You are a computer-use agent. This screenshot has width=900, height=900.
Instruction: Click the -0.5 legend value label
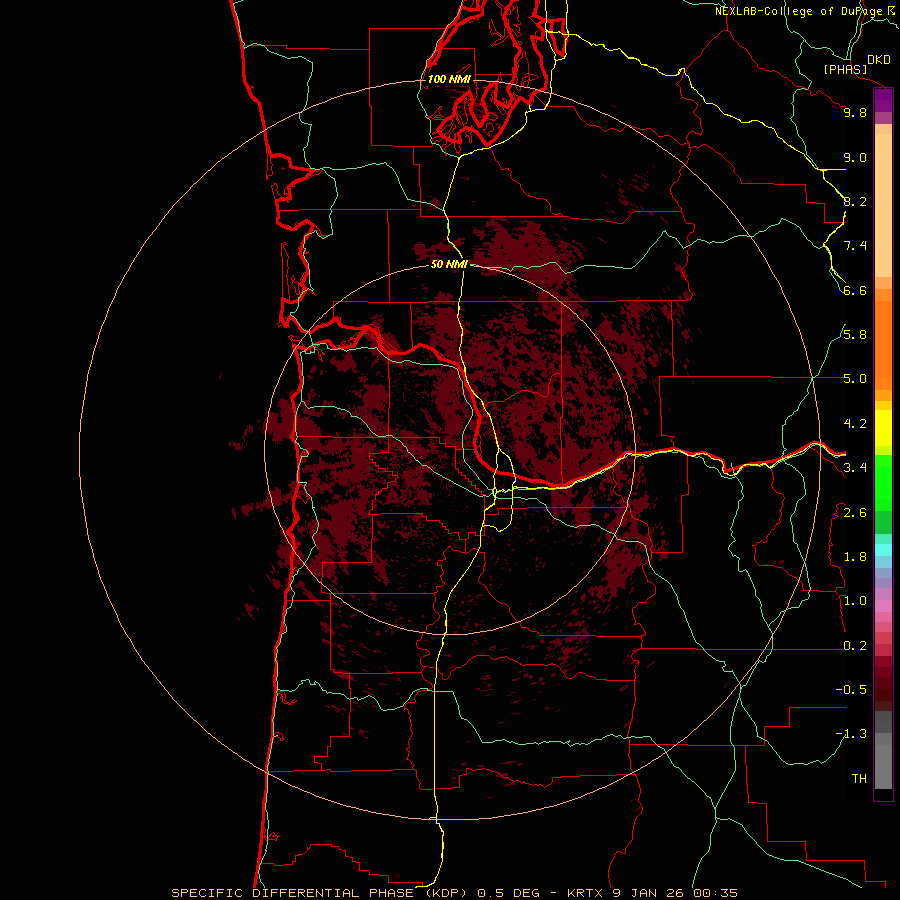(851, 690)
